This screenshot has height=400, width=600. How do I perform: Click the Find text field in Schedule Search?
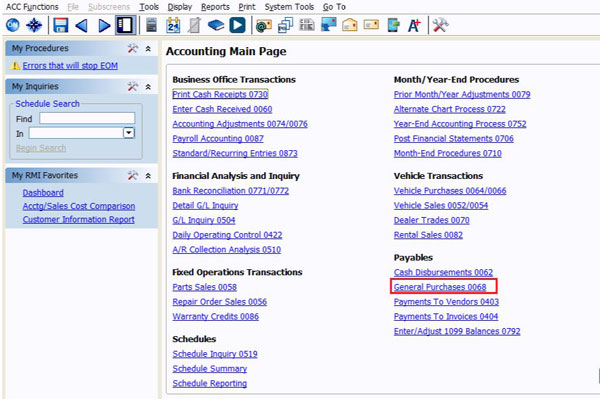click(x=87, y=118)
